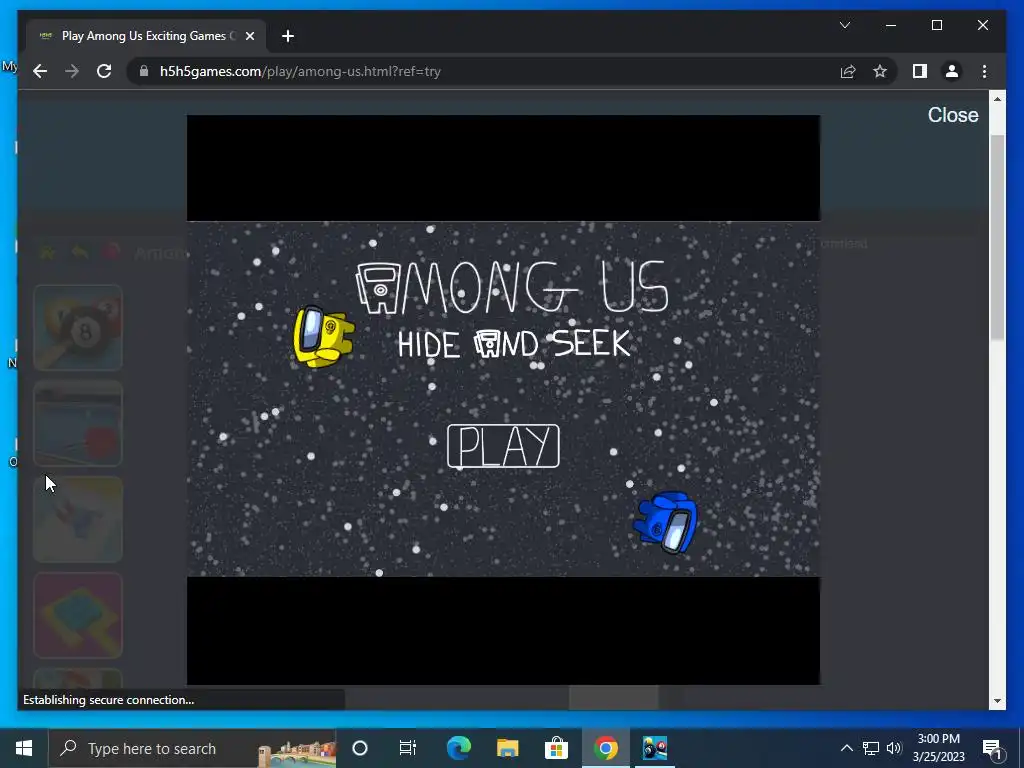
Task: Share this page icon in address bar
Action: pyautogui.click(x=848, y=71)
